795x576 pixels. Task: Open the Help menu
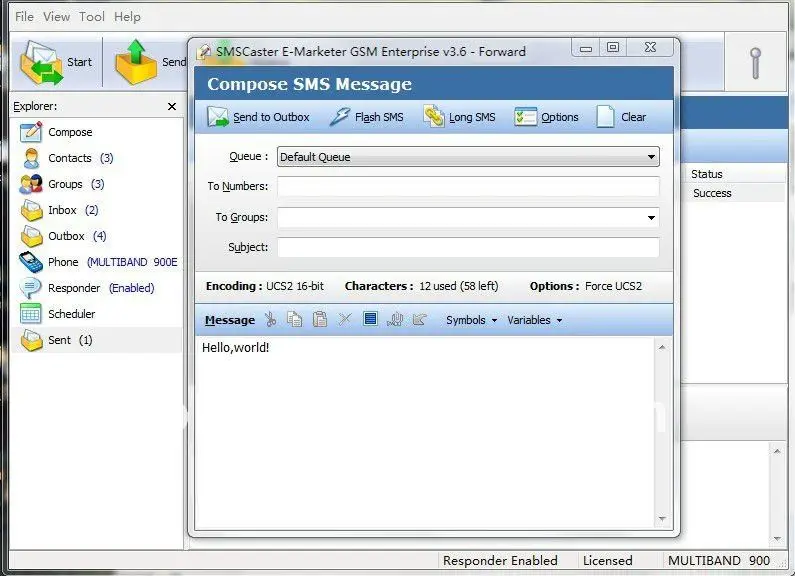[127, 17]
